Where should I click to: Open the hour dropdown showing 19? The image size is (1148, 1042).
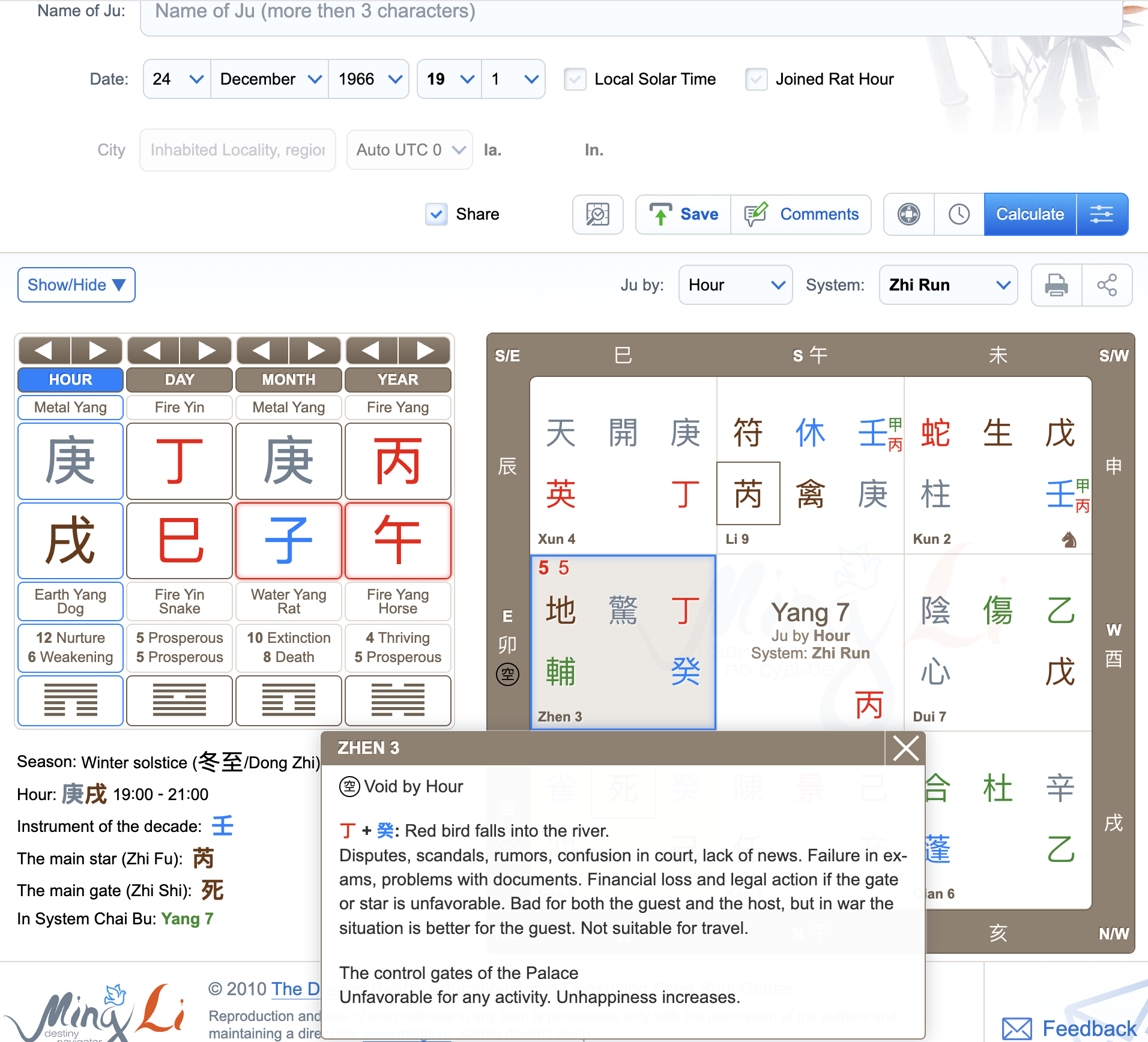[x=450, y=79]
